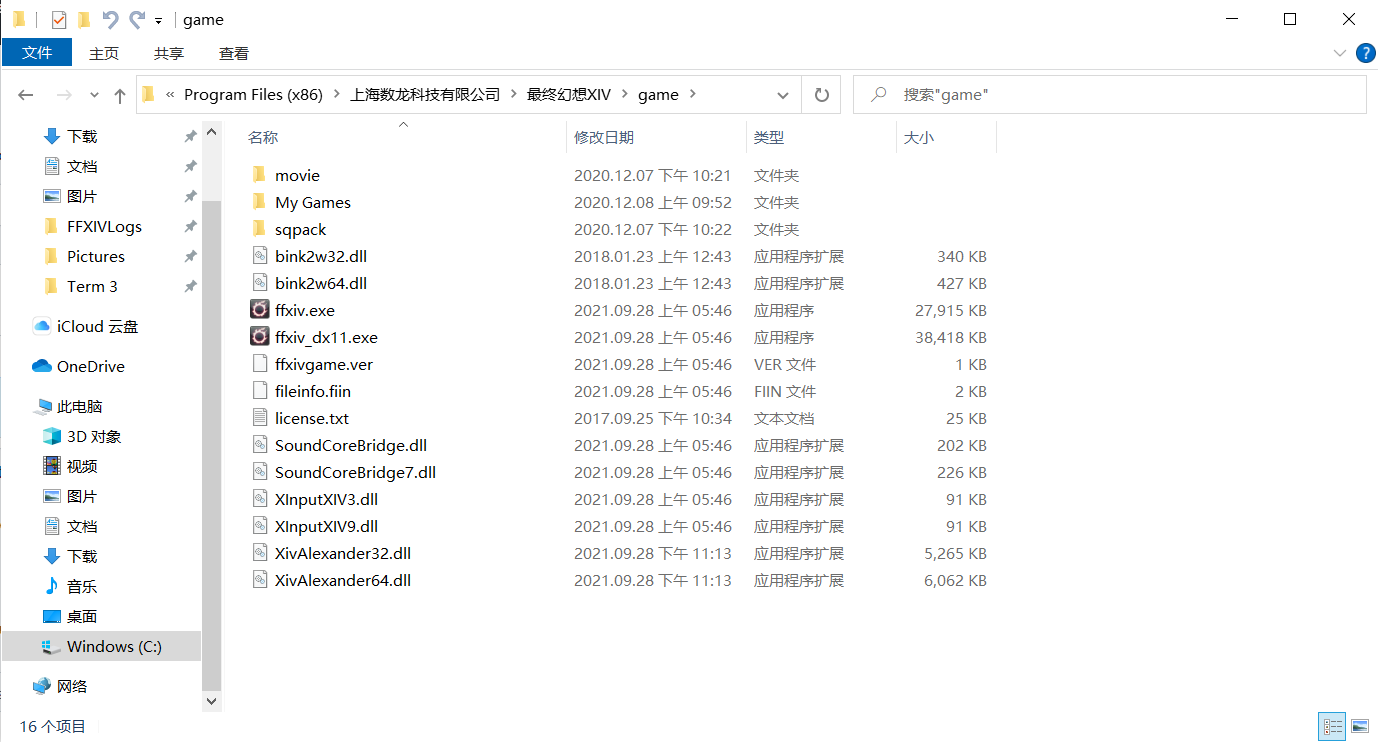Viewport: 1378px width, 742px height.
Task: Go back with the back arrow
Action: (26, 95)
